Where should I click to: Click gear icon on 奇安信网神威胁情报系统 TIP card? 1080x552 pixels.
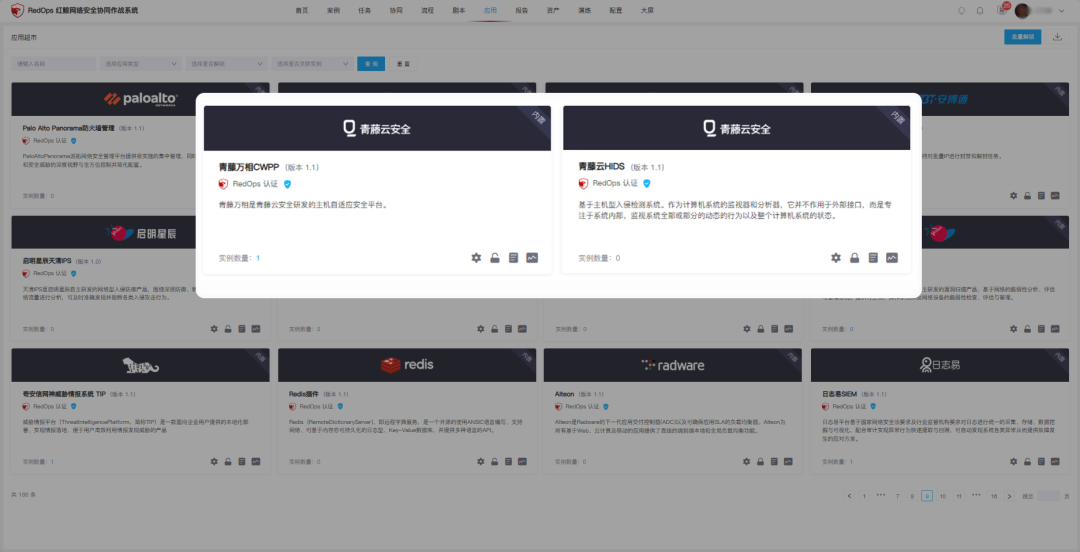[x=214, y=461]
